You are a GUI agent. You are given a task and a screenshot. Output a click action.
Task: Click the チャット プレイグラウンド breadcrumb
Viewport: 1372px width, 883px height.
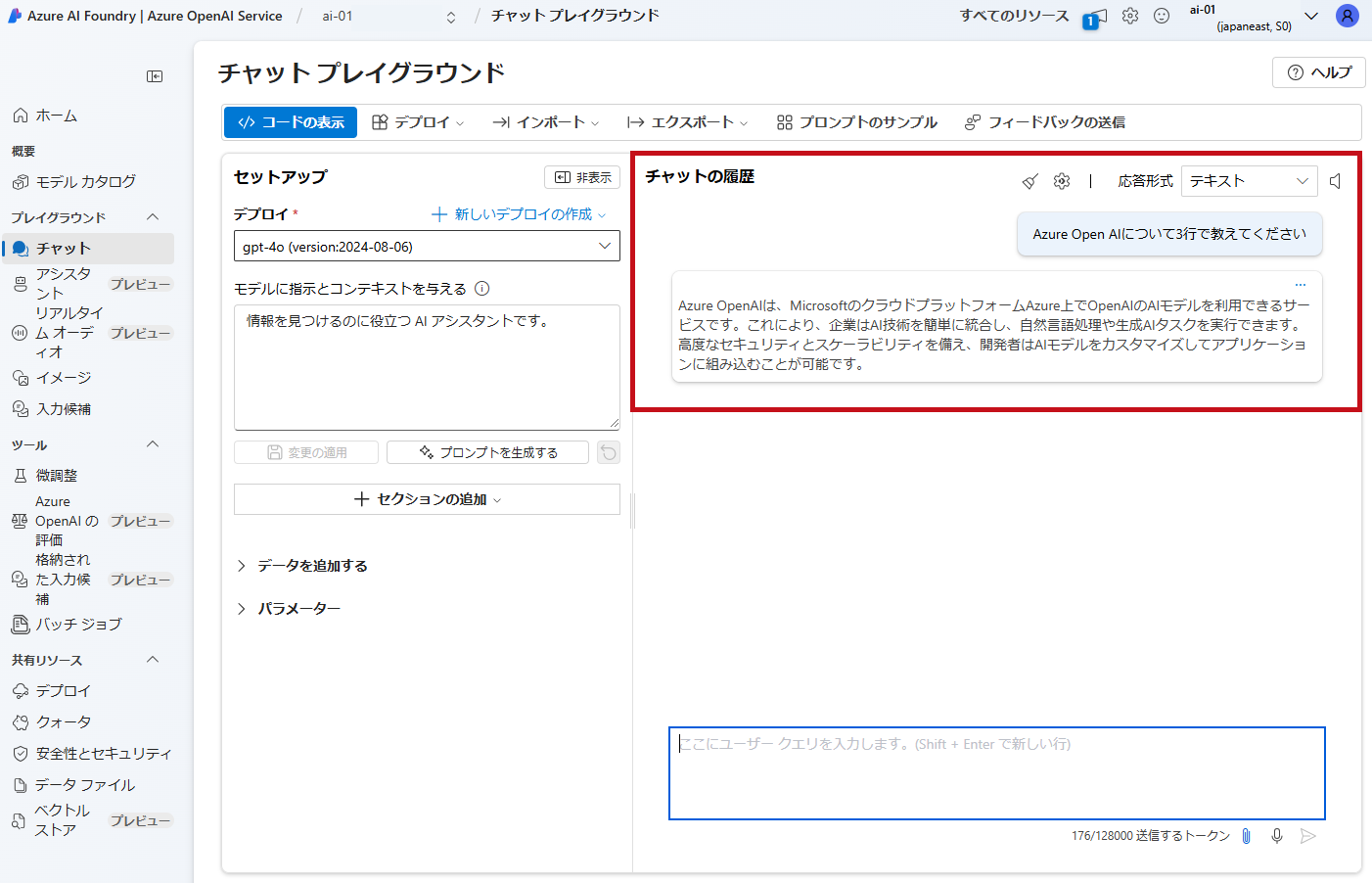pyautogui.click(x=575, y=16)
